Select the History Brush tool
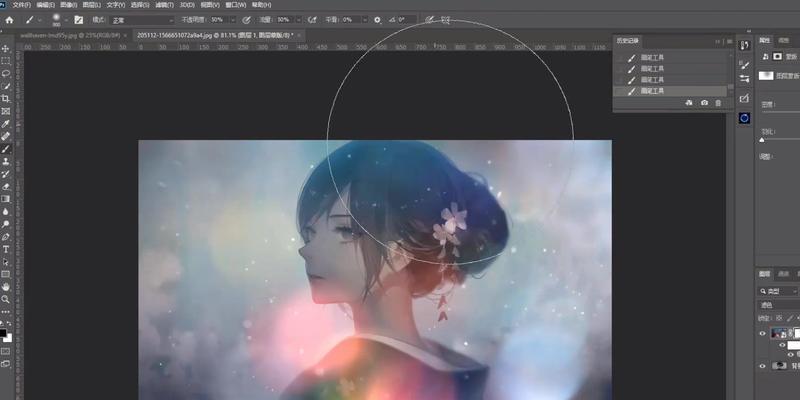This screenshot has height=400, width=800. coord(6,174)
